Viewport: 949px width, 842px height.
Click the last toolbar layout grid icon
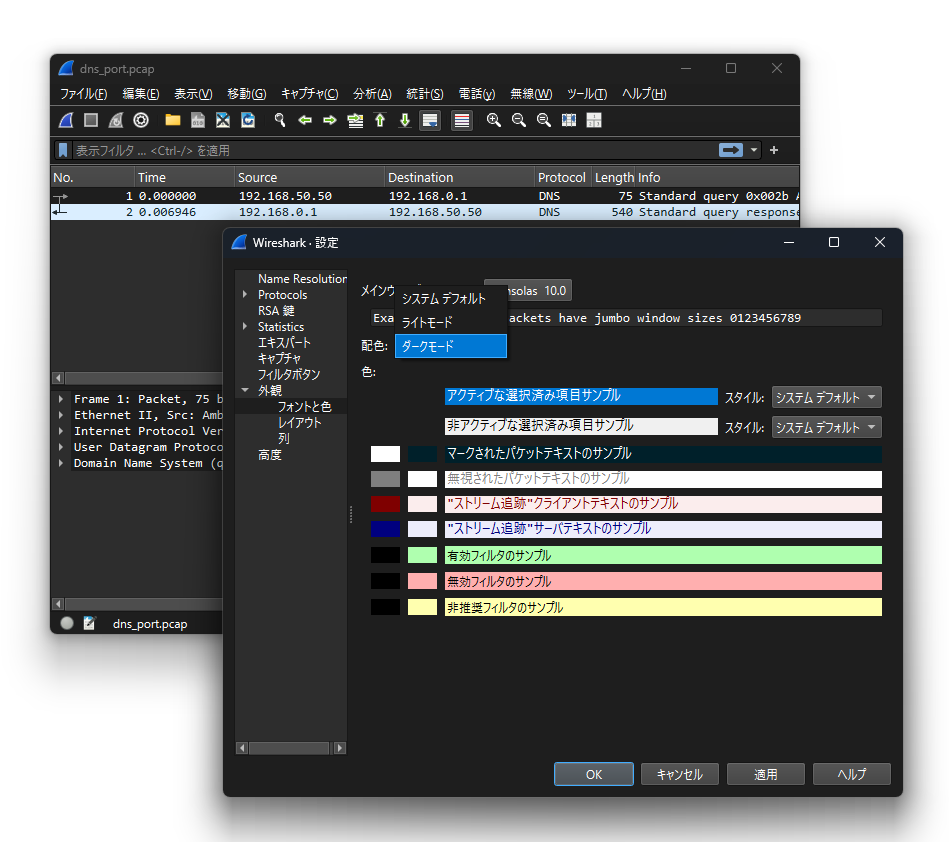[594, 120]
